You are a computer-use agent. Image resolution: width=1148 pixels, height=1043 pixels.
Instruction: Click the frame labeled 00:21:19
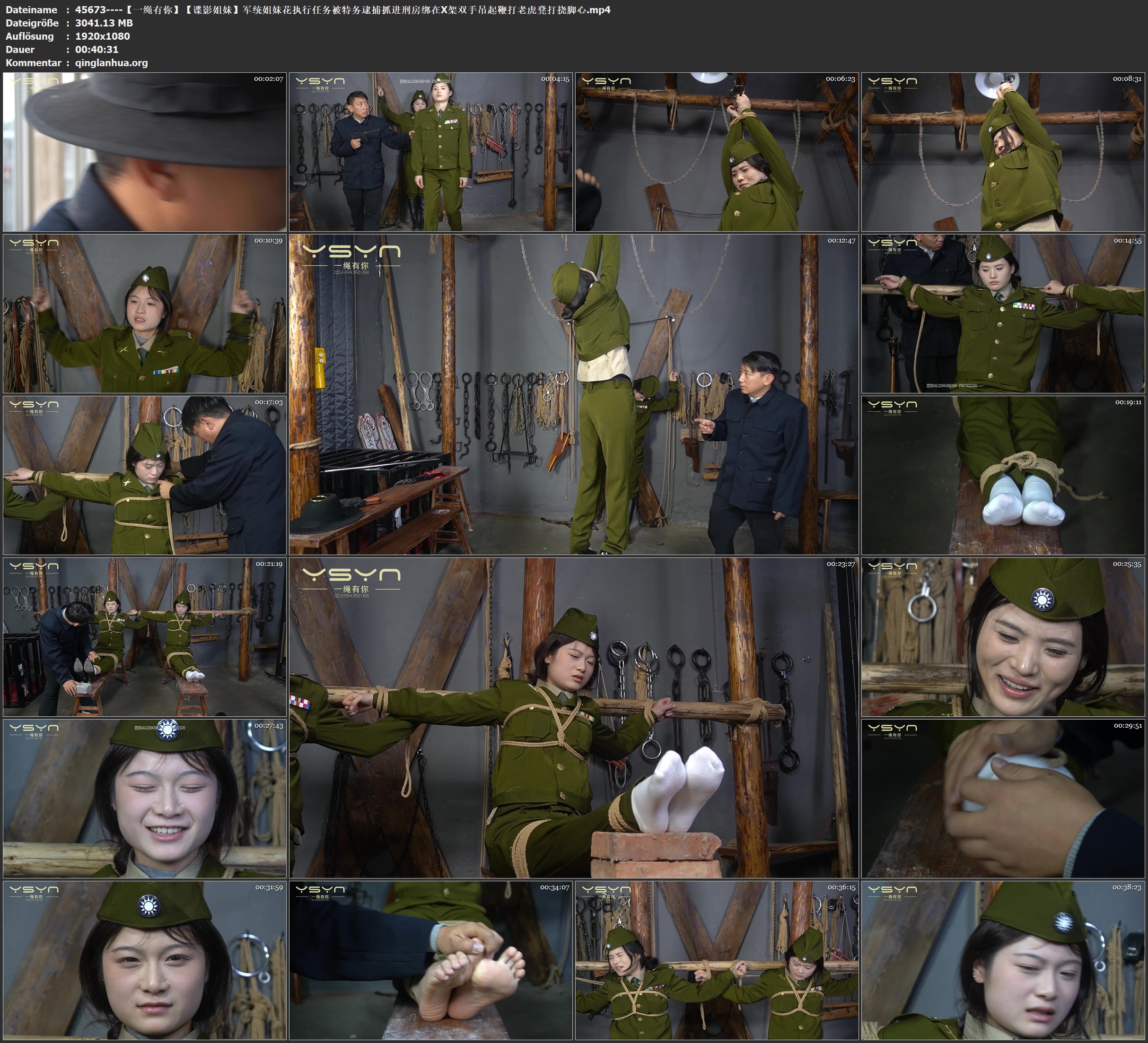pos(145,637)
